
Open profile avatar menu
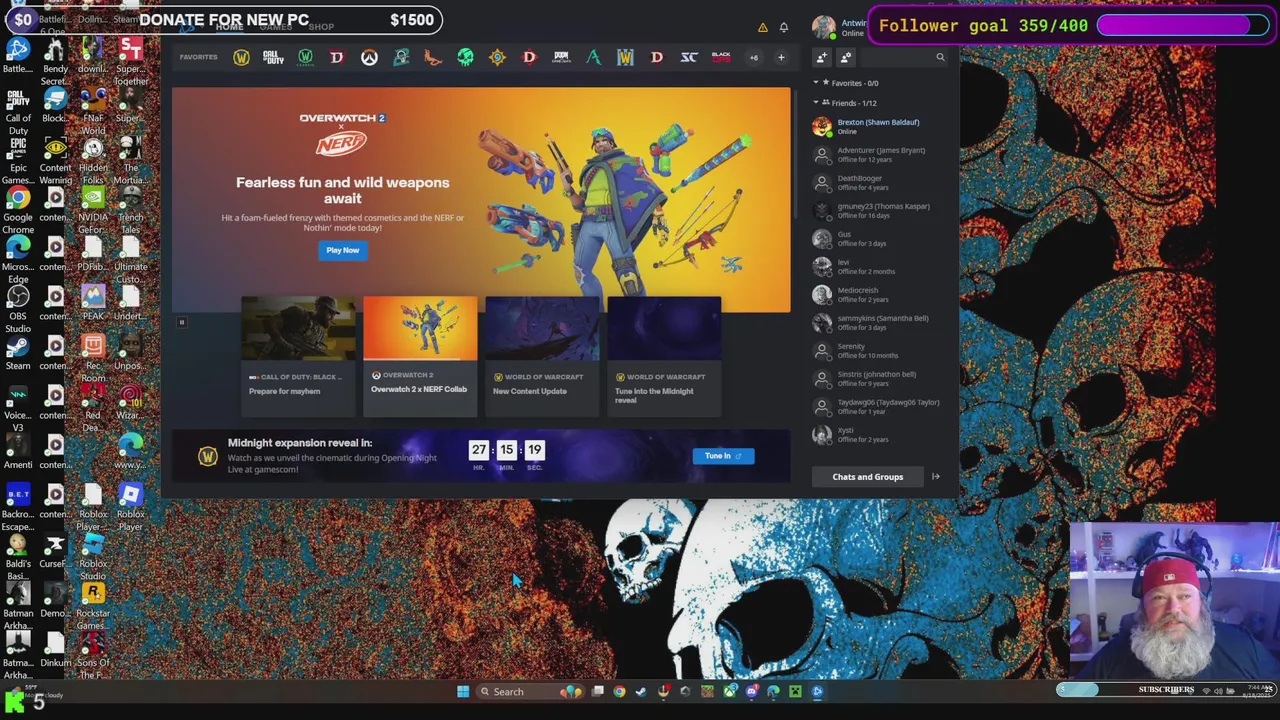click(823, 27)
